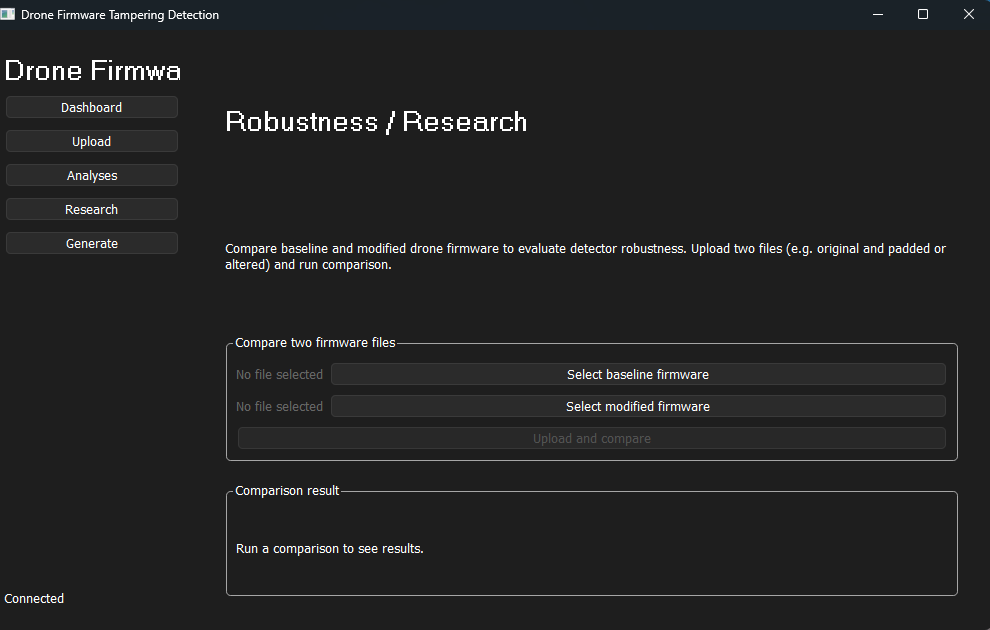The image size is (990, 630).
Task: Open the Generate page
Action: click(x=91, y=243)
